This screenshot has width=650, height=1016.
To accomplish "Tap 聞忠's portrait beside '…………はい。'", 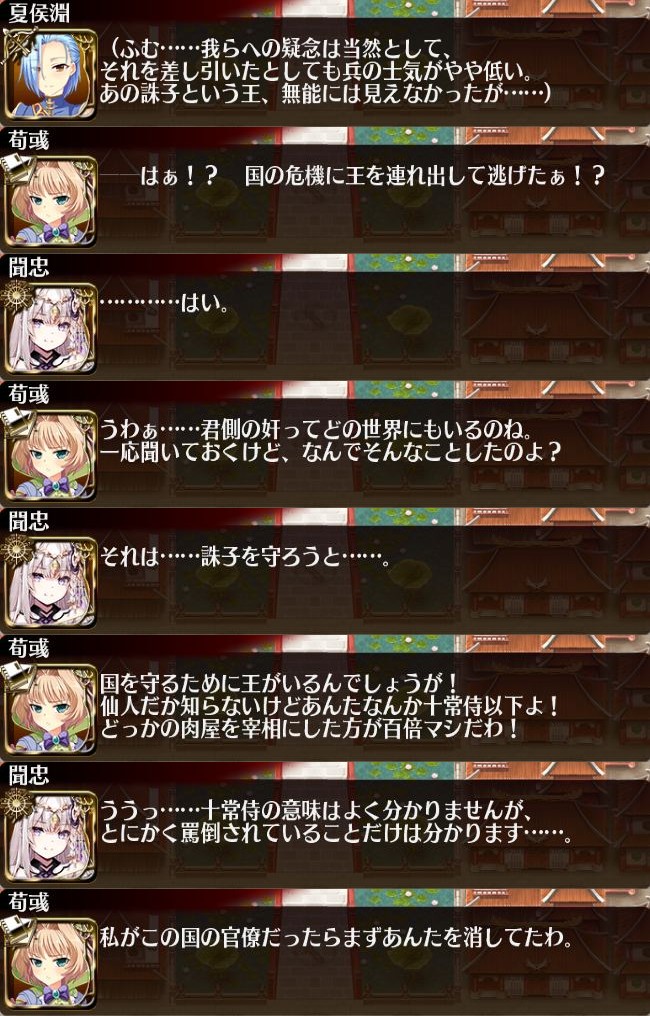I will (51, 327).
